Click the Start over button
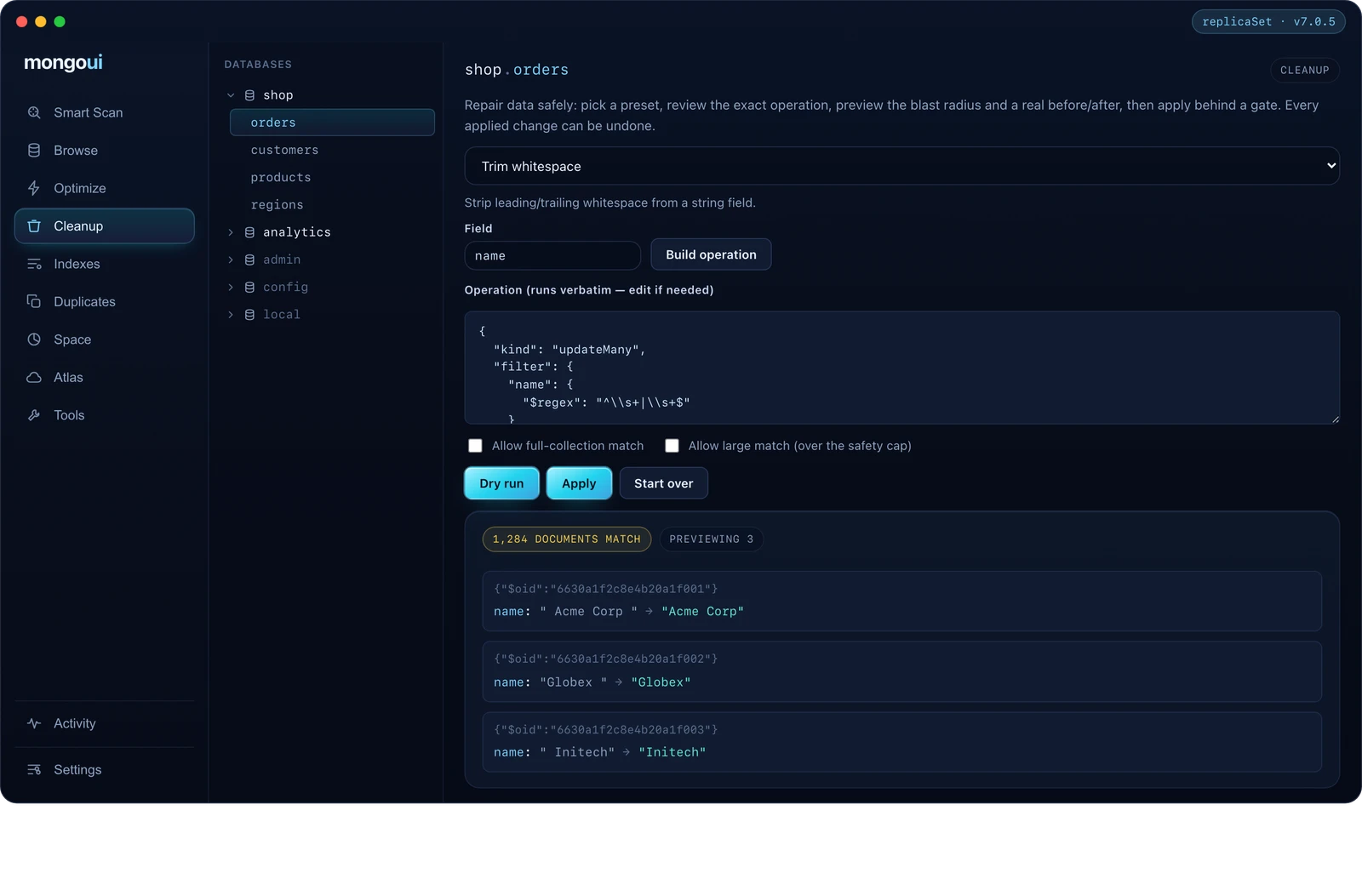The image size is (1362, 896). 663,483
